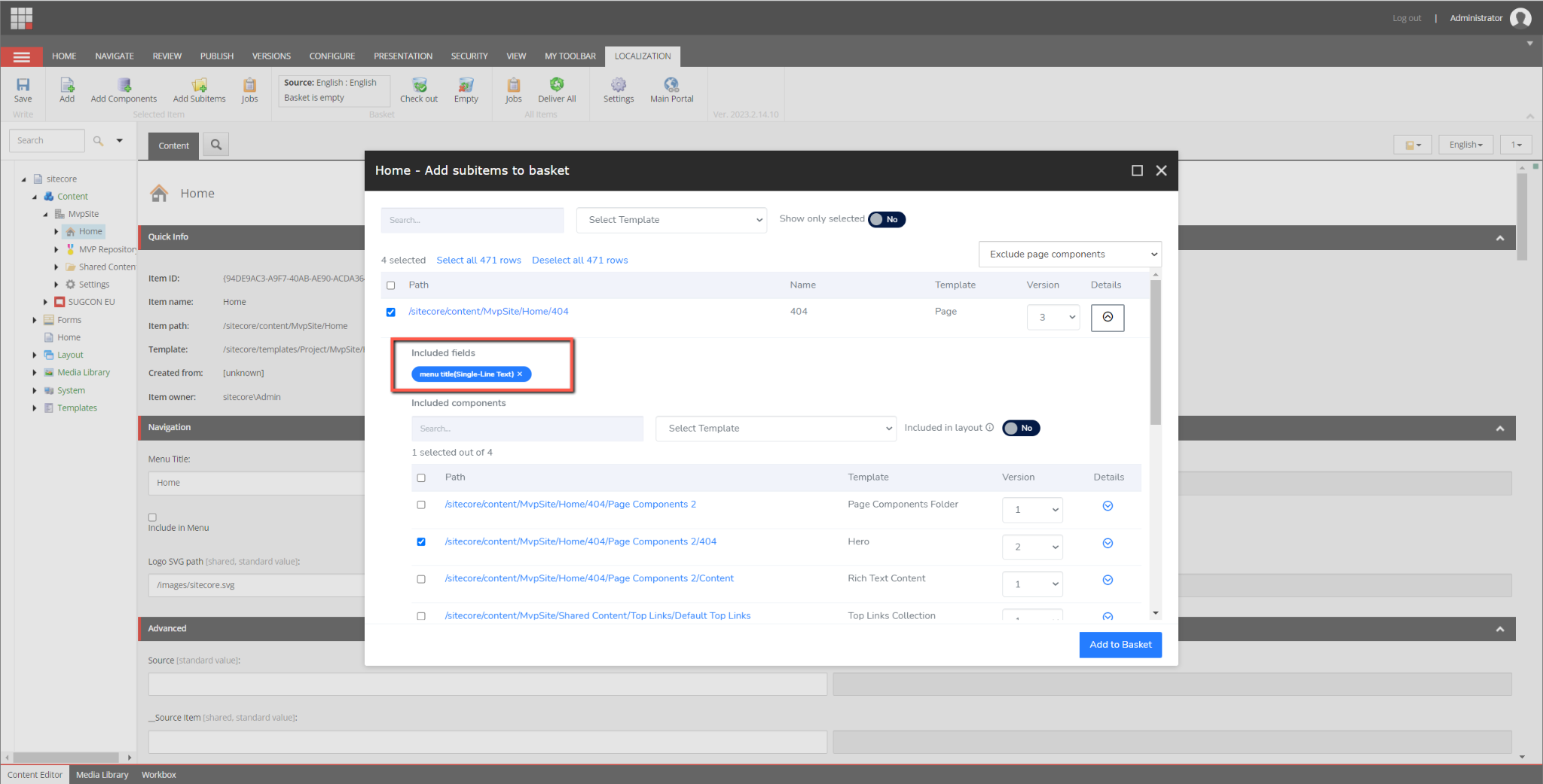This screenshot has width=1543, height=784.
Task: Show details for Page Components 2/404 row
Action: click(1108, 543)
